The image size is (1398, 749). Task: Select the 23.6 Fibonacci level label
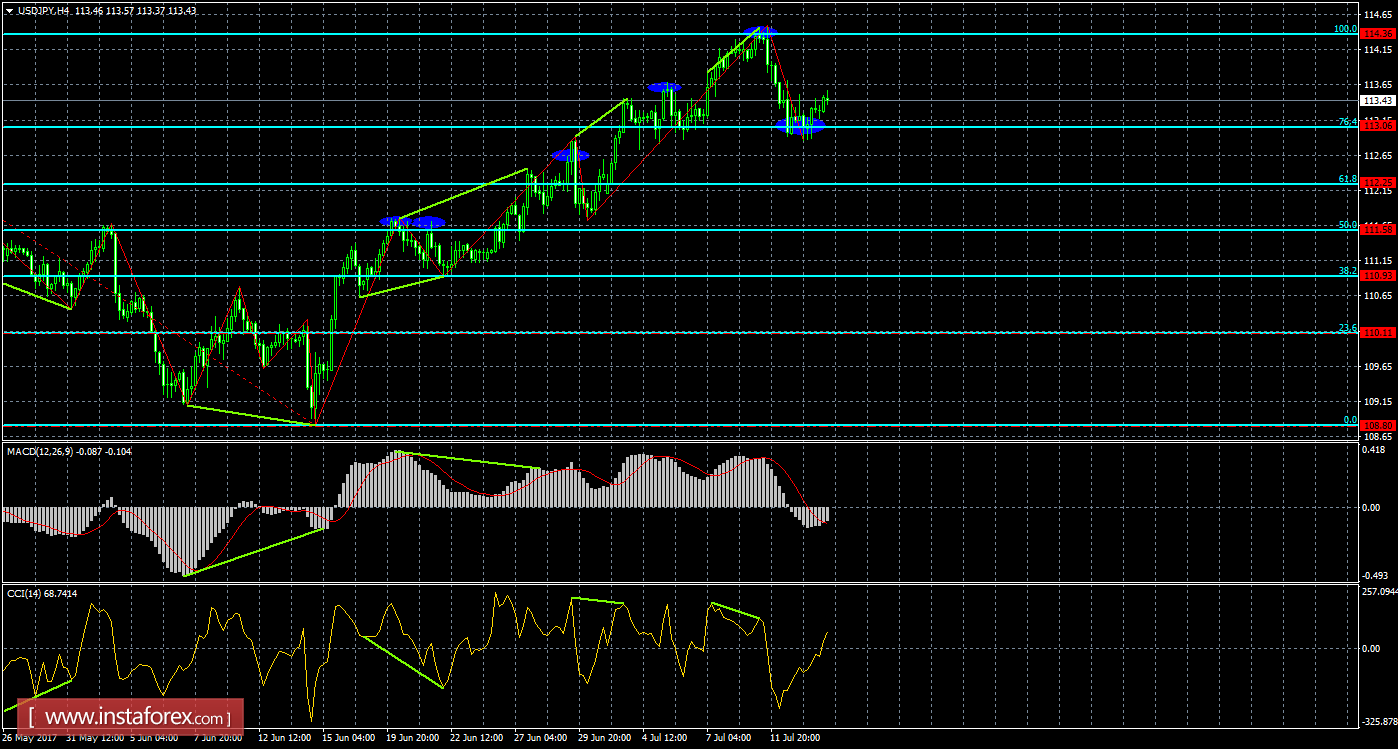1348,328
